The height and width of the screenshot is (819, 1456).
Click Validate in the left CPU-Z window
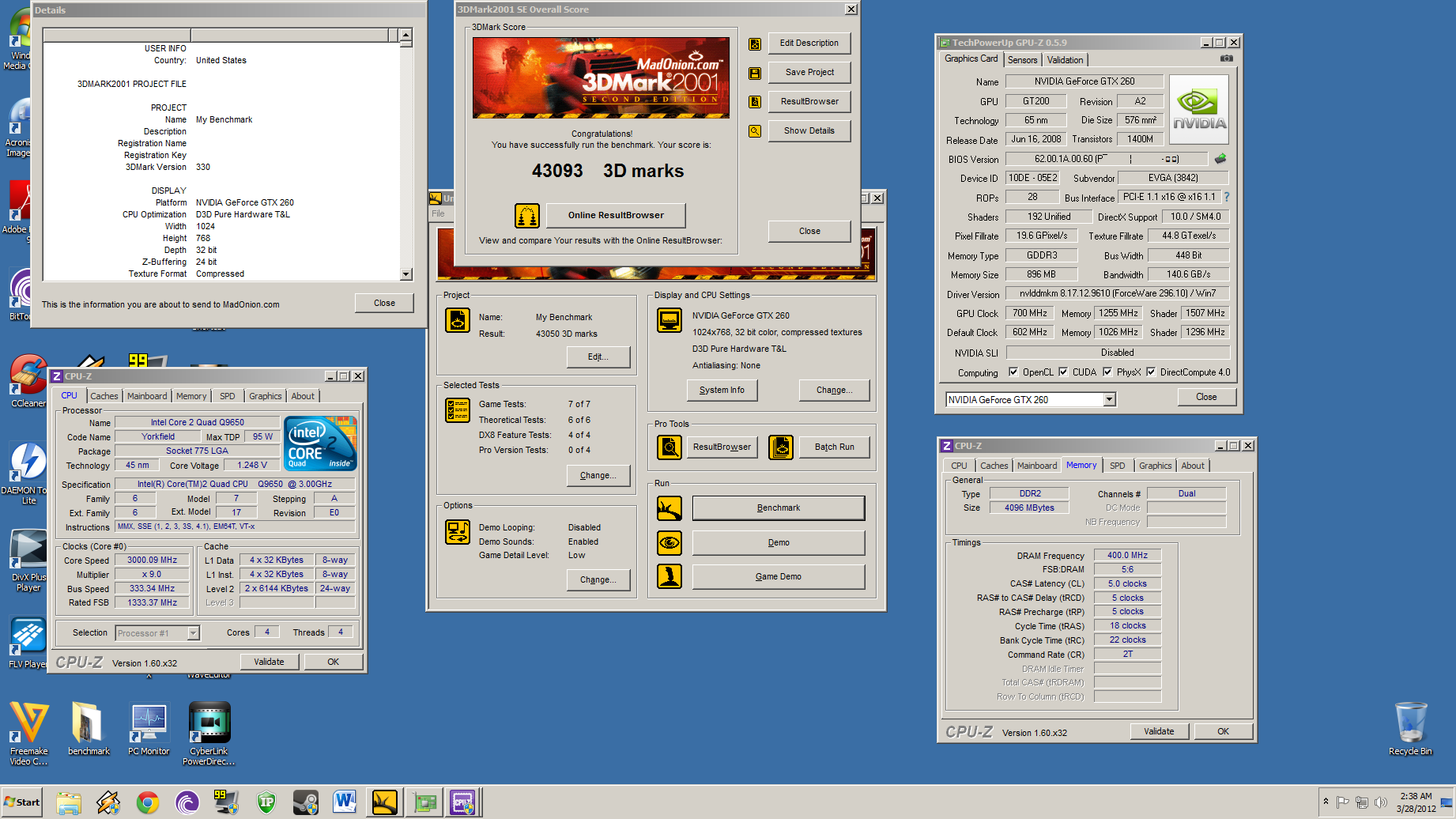click(269, 662)
